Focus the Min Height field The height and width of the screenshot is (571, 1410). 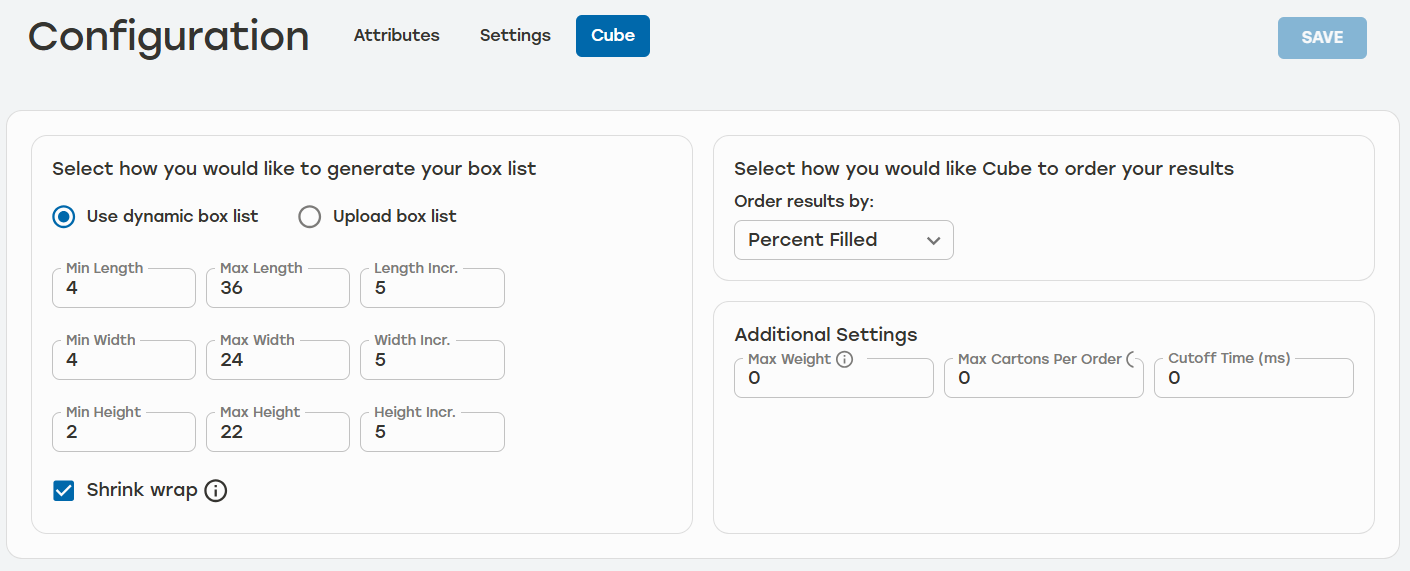124,432
